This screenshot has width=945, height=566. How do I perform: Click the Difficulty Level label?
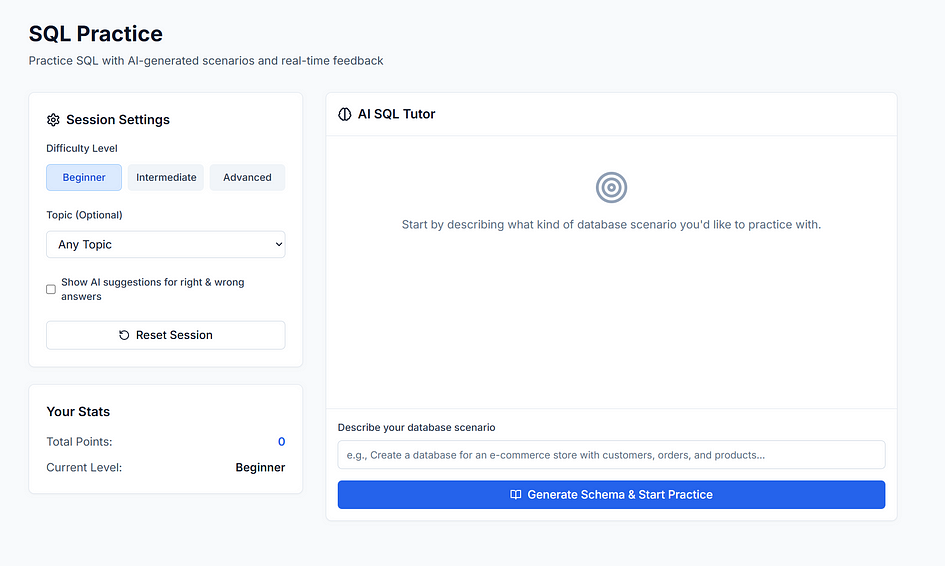pyautogui.click(x=82, y=148)
